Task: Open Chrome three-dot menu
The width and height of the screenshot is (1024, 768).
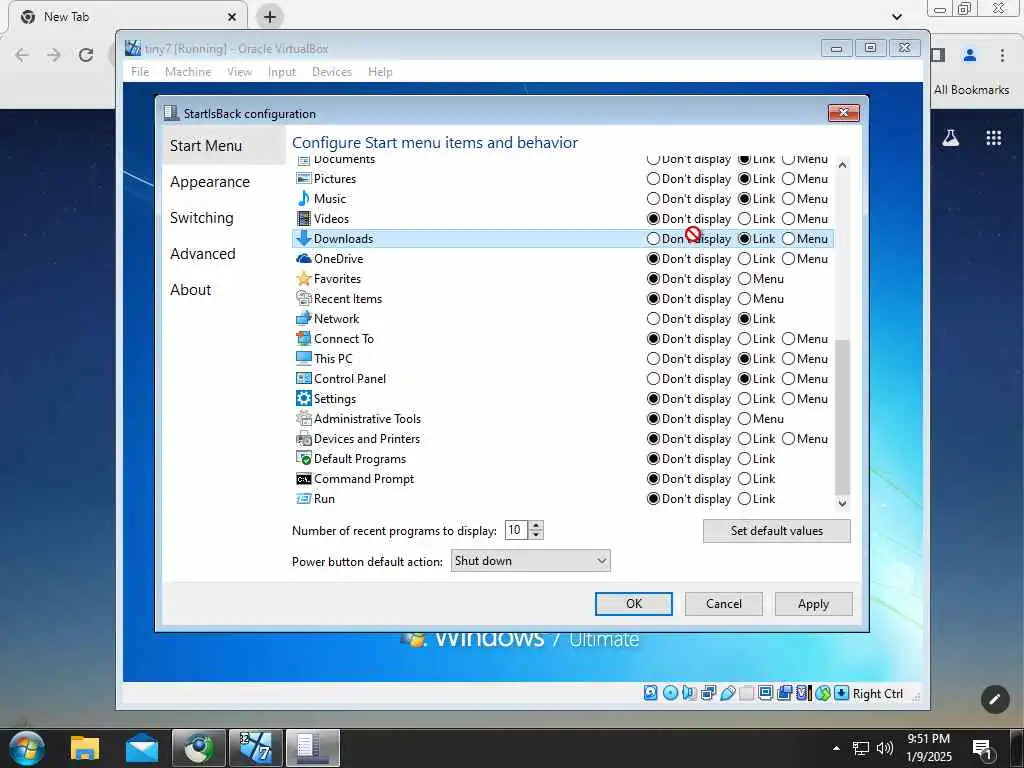Action: pos(1002,55)
